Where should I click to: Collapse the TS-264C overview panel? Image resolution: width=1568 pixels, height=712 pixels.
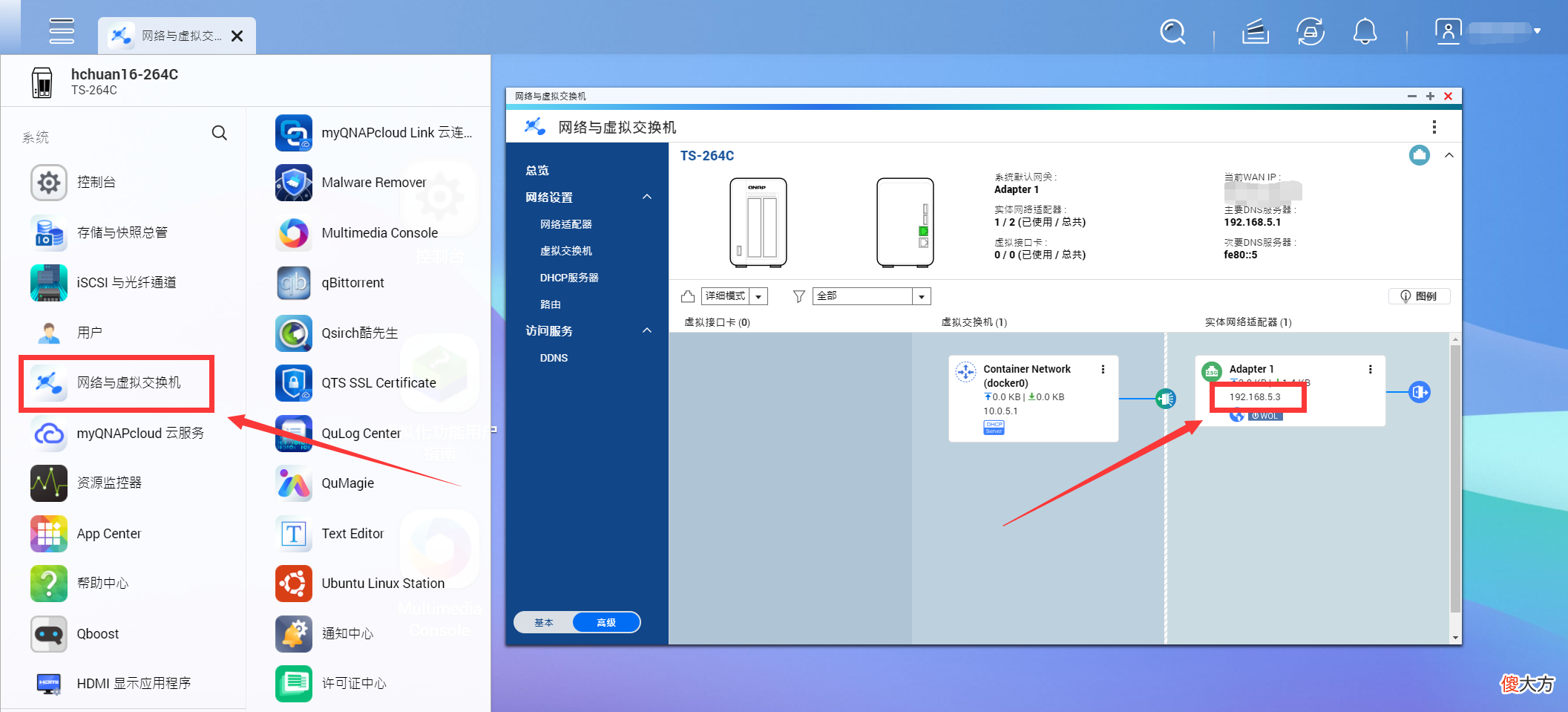coord(1449,155)
